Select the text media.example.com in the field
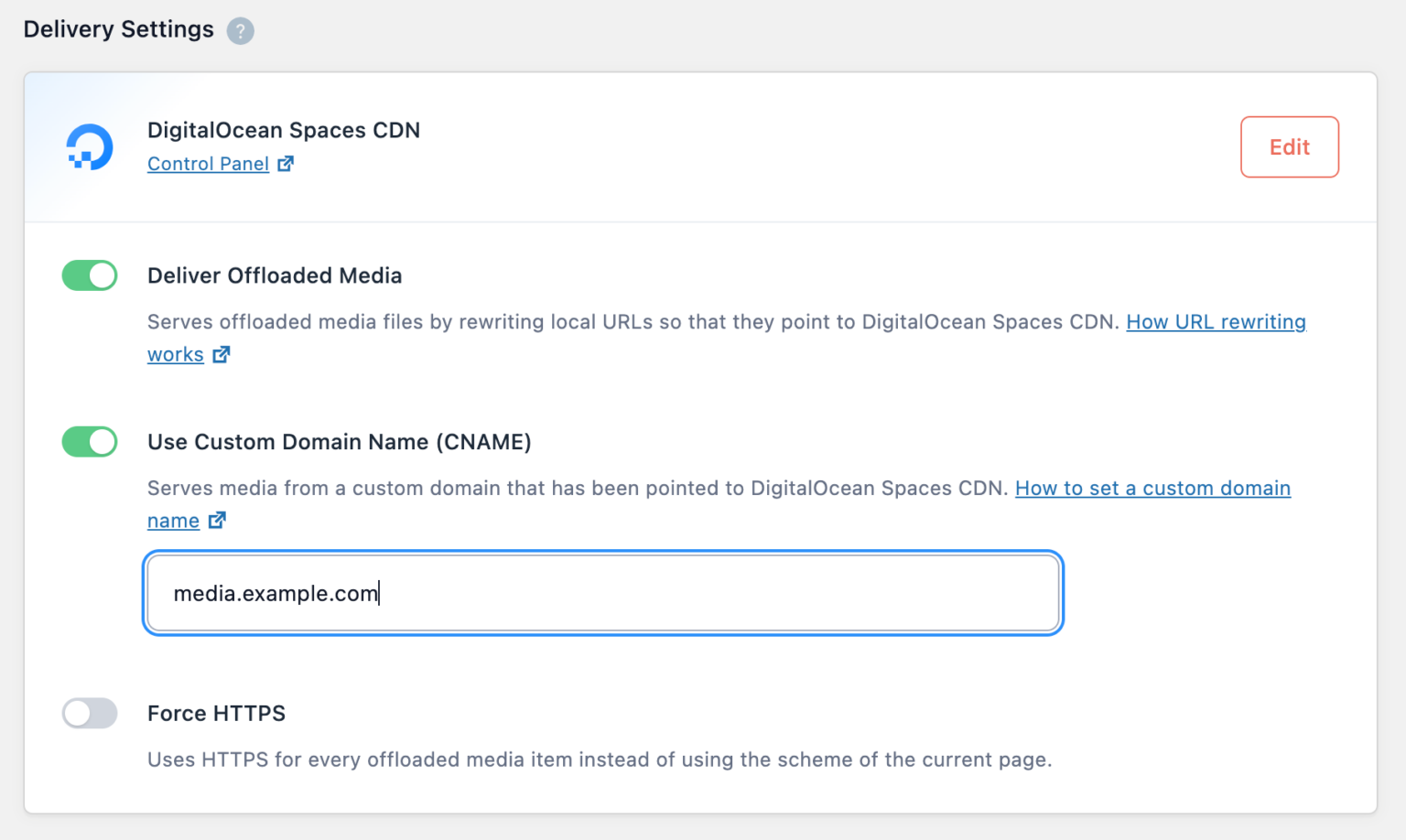 pos(276,593)
